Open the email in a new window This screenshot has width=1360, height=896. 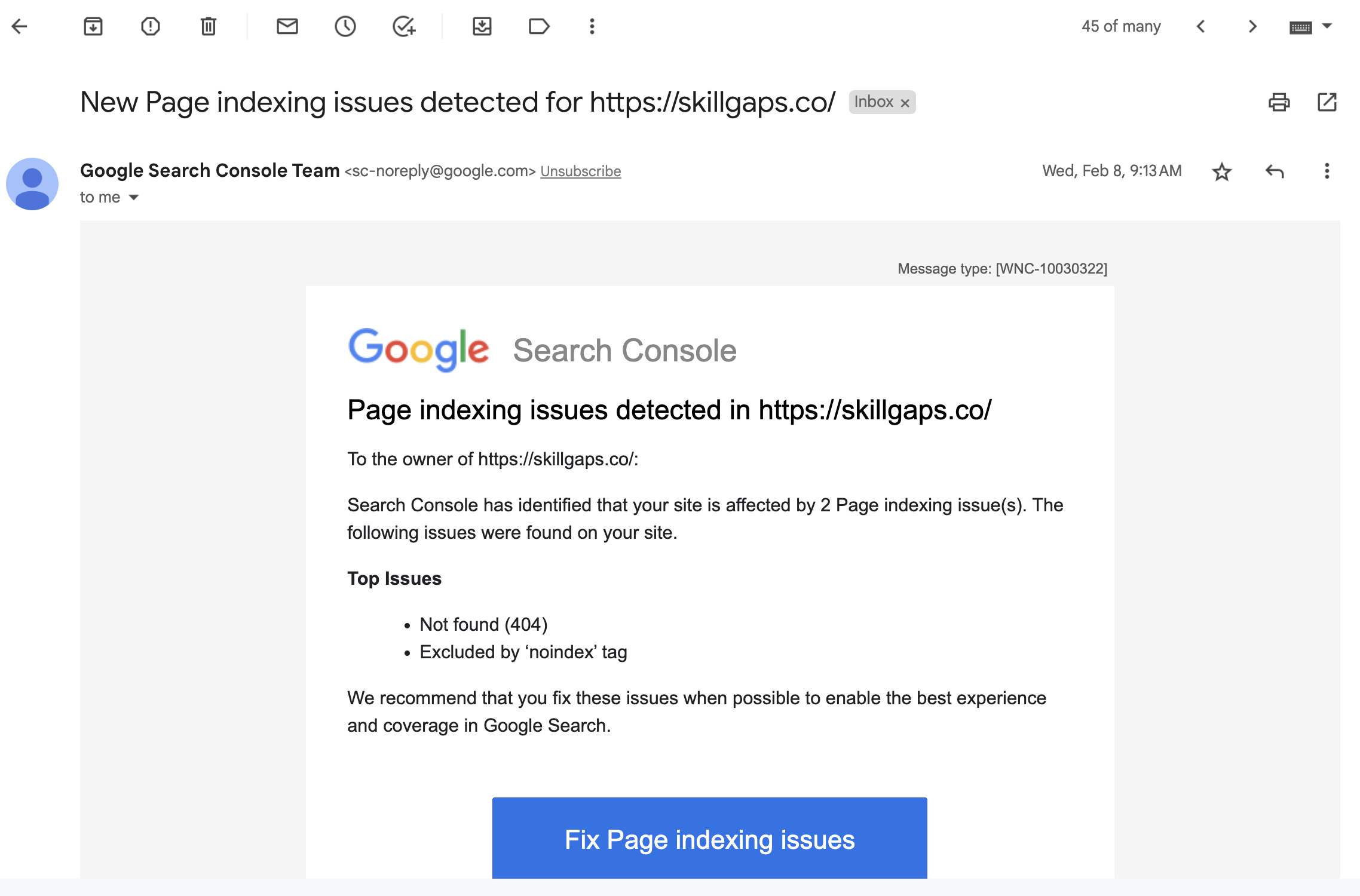point(1327,103)
